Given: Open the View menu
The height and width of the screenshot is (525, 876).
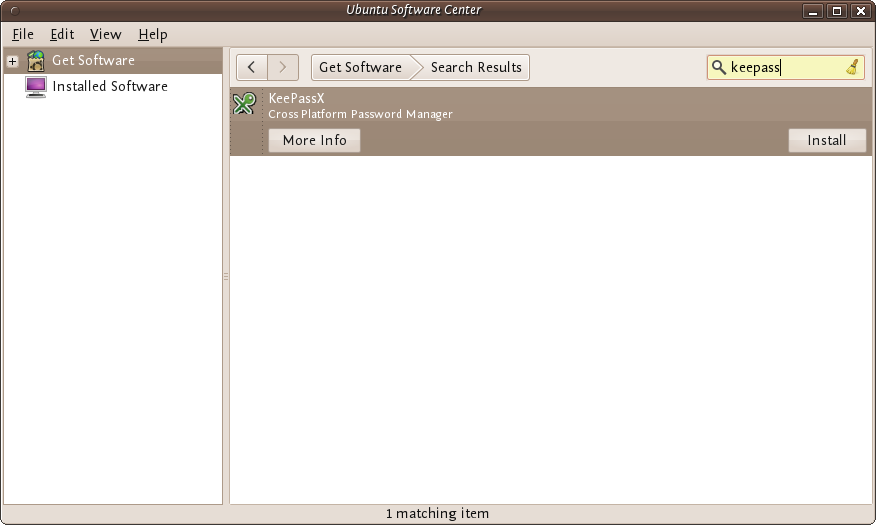Looking at the screenshot, I should [105, 34].
